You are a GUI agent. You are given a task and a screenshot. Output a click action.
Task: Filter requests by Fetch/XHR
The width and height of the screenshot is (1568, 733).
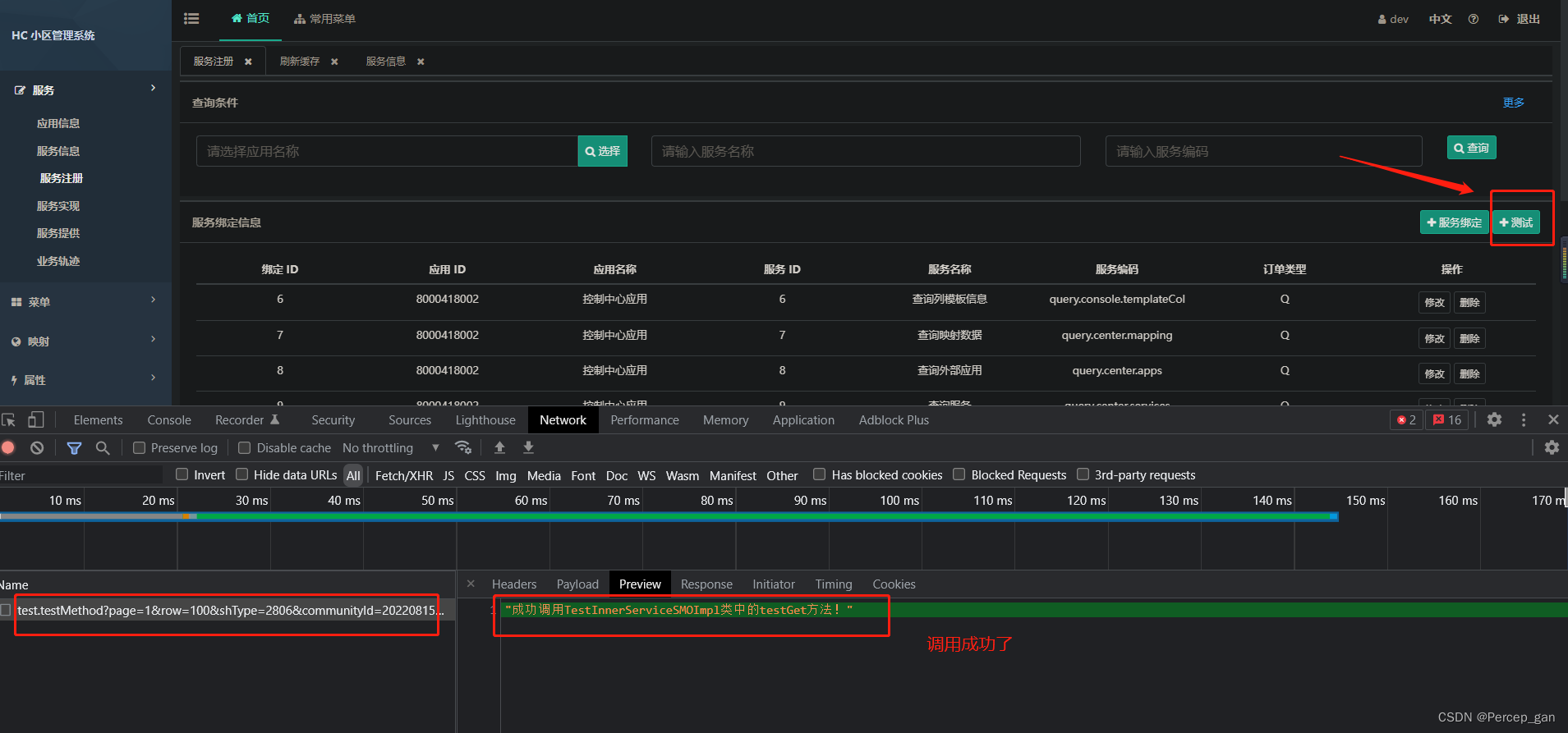[404, 475]
